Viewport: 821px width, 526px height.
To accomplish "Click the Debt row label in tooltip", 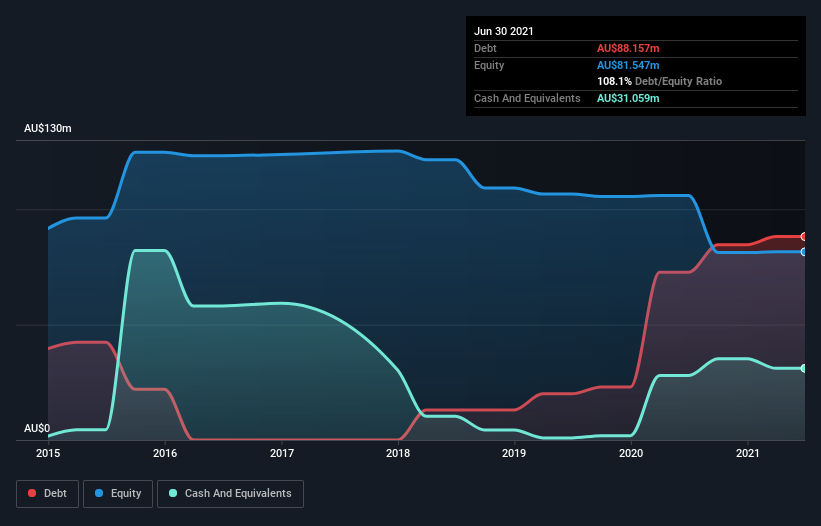I will 485,48.
